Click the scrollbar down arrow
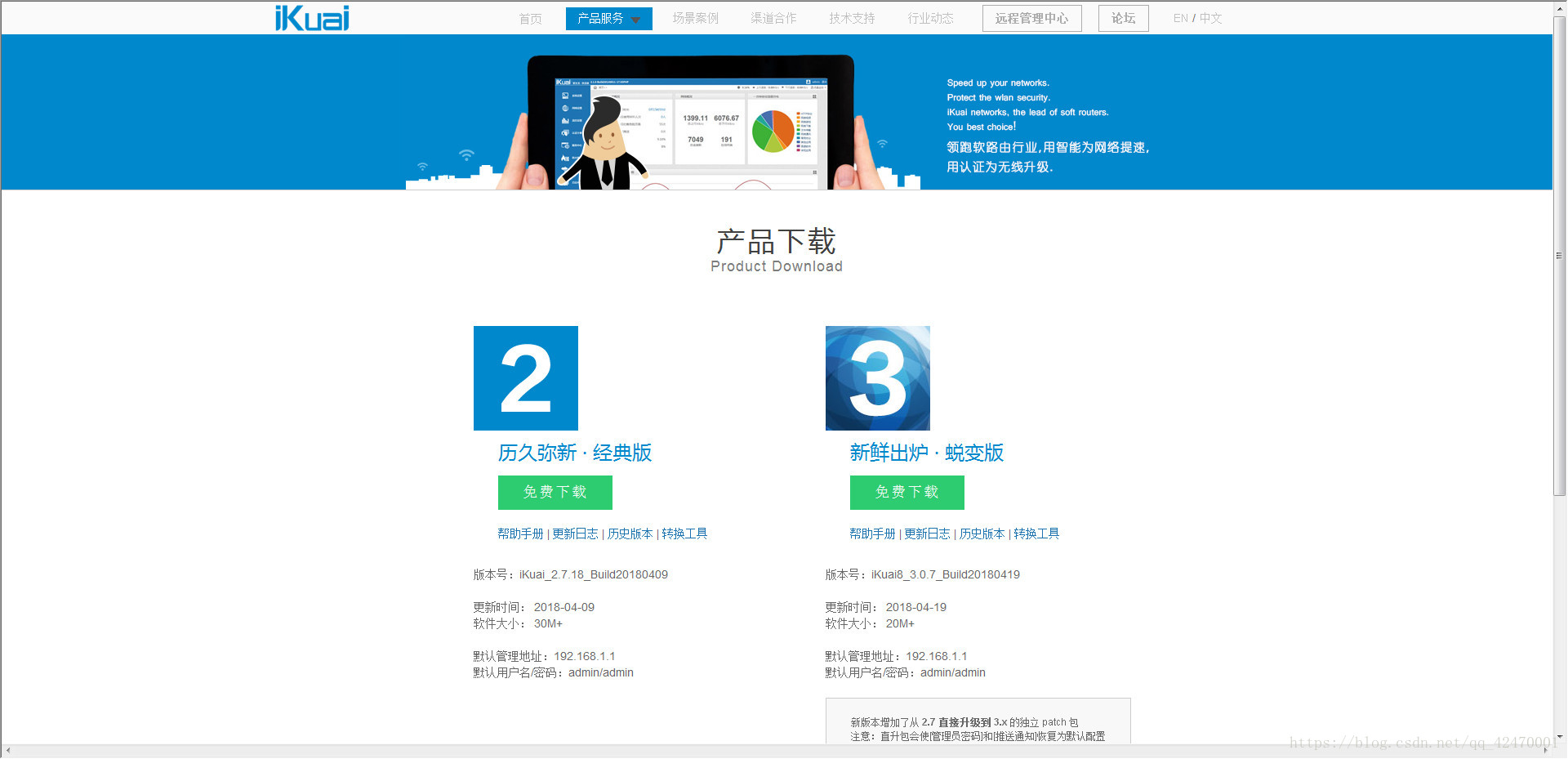1568x759 pixels. pos(1559,736)
